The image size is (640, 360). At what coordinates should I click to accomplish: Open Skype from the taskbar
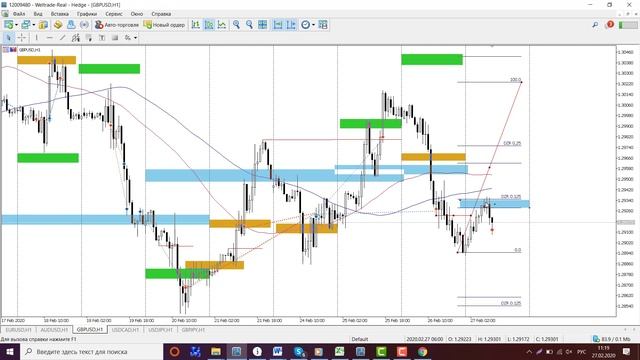pyautogui.click(x=298, y=351)
